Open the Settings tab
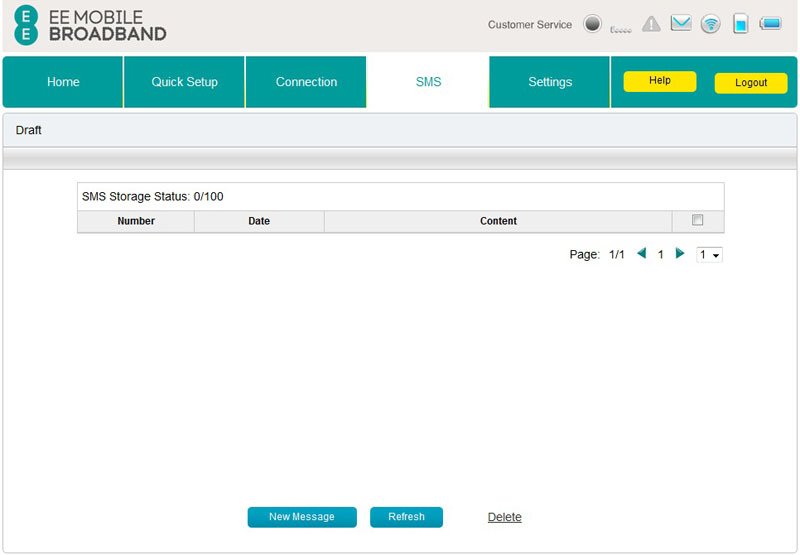800x555 pixels. coord(550,82)
